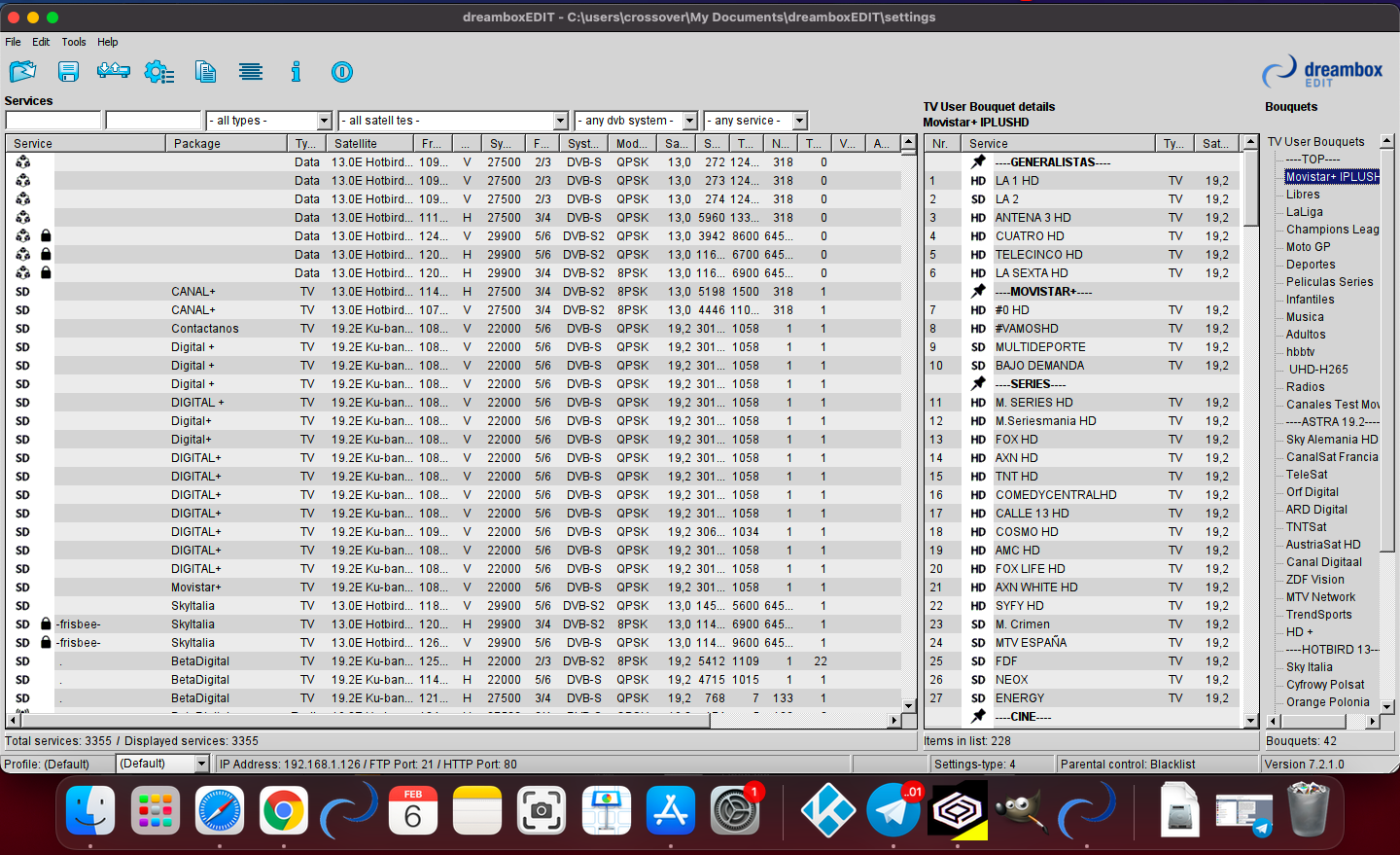This screenshot has width=1400, height=855.
Task: Click the horizontal lines list toolbar icon
Action: (251, 71)
